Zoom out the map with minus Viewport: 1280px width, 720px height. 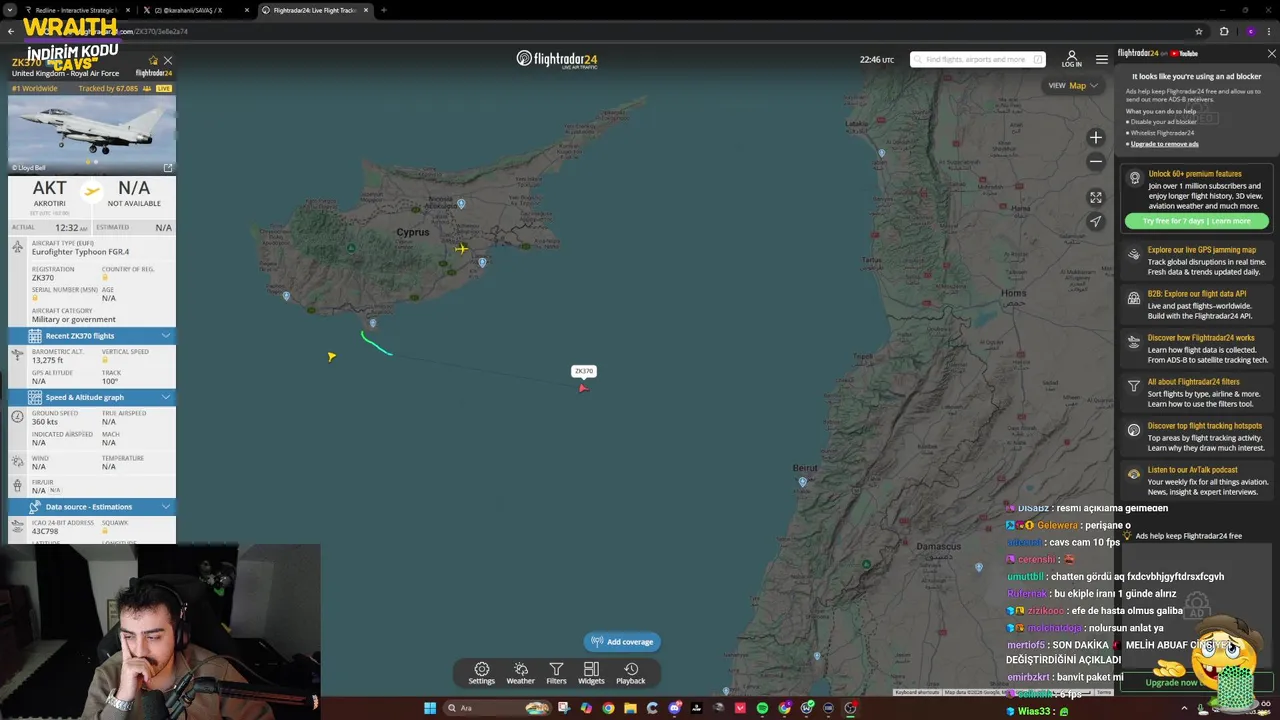pos(1096,161)
